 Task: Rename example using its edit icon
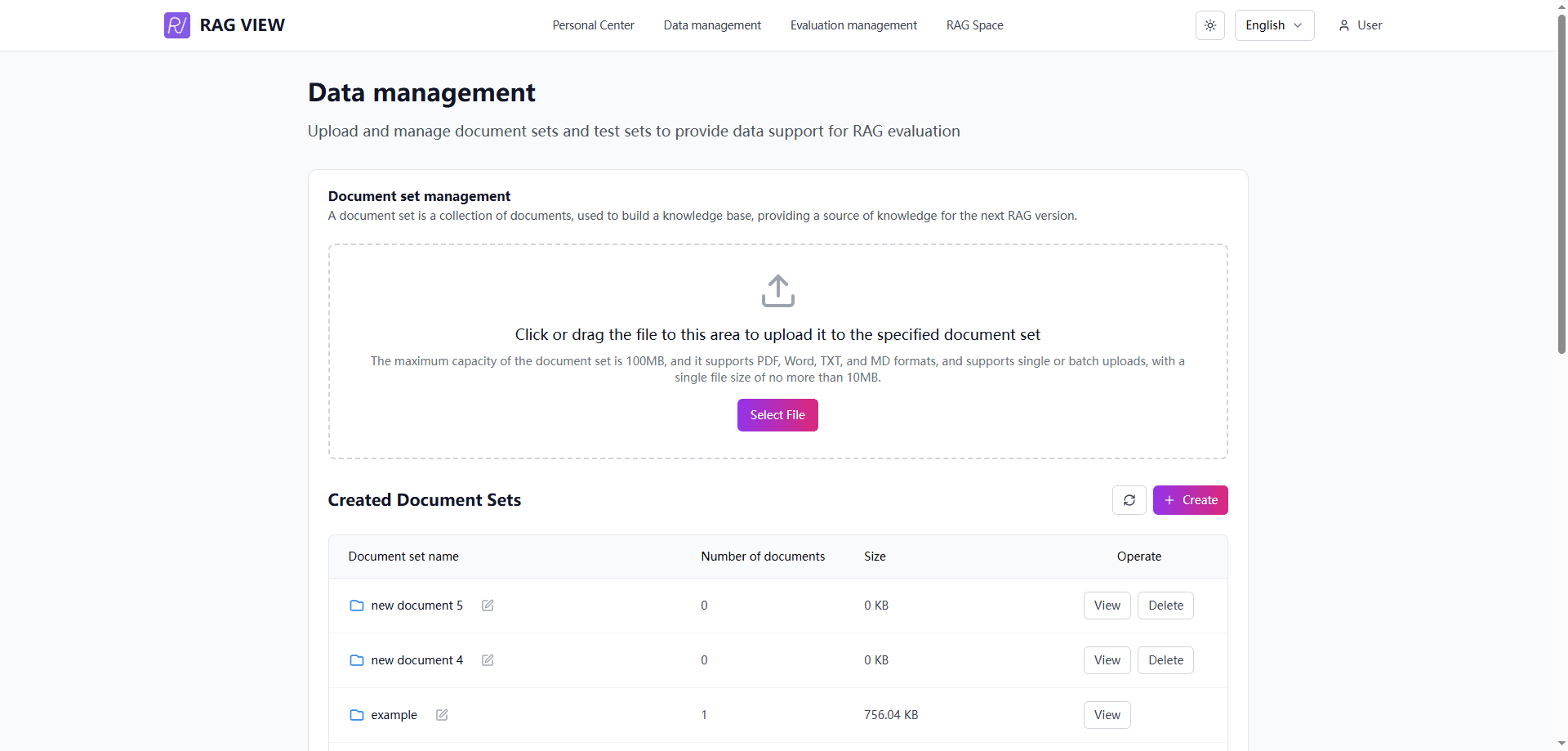442,715
